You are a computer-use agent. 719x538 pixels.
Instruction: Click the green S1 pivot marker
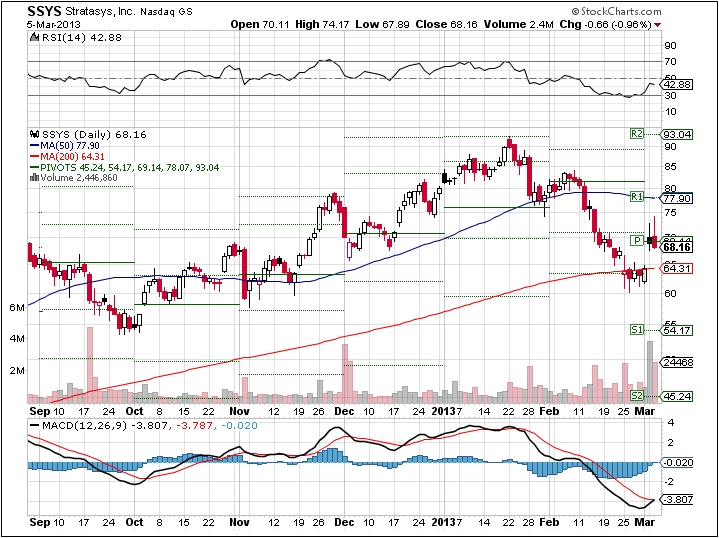point(636,329)
